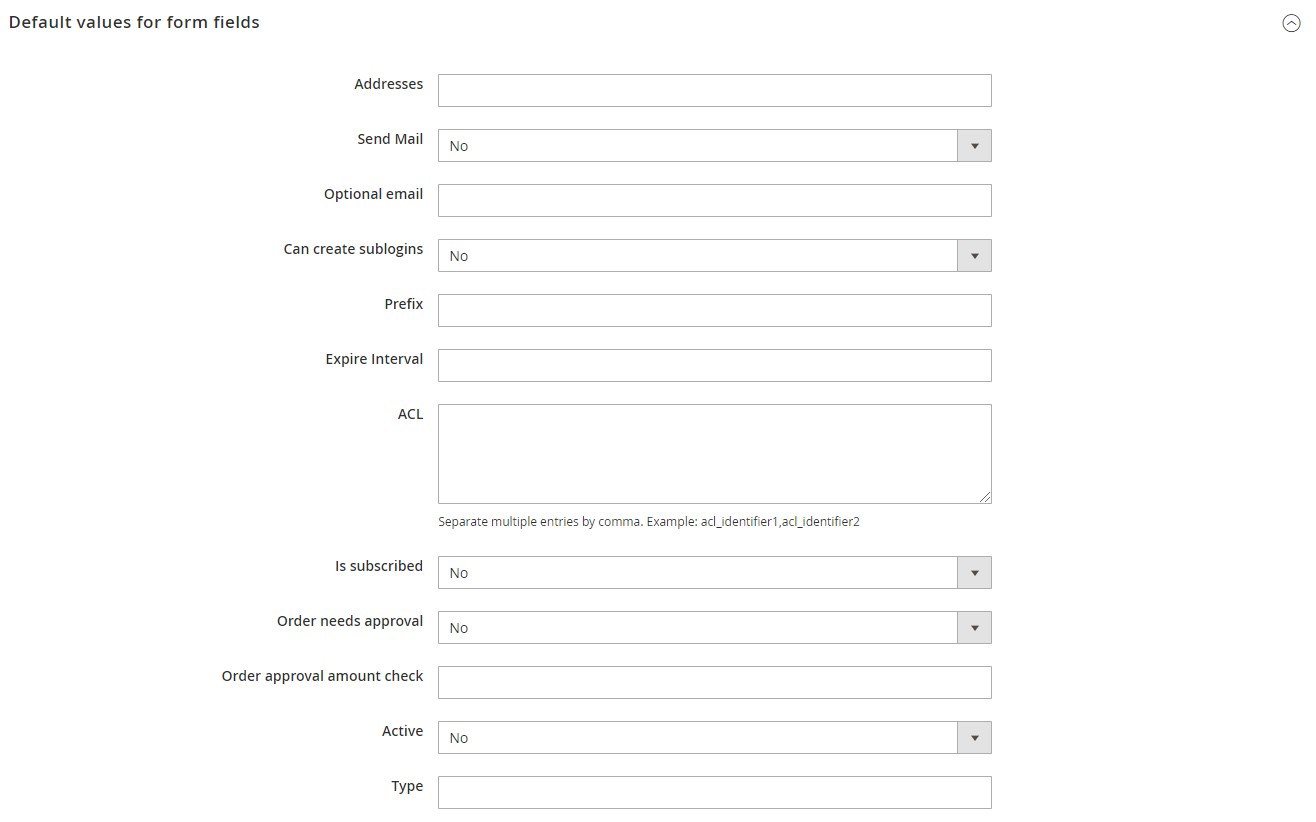Focus the Optional email text field
The image size is (1316, 822).
coord(715,200)
